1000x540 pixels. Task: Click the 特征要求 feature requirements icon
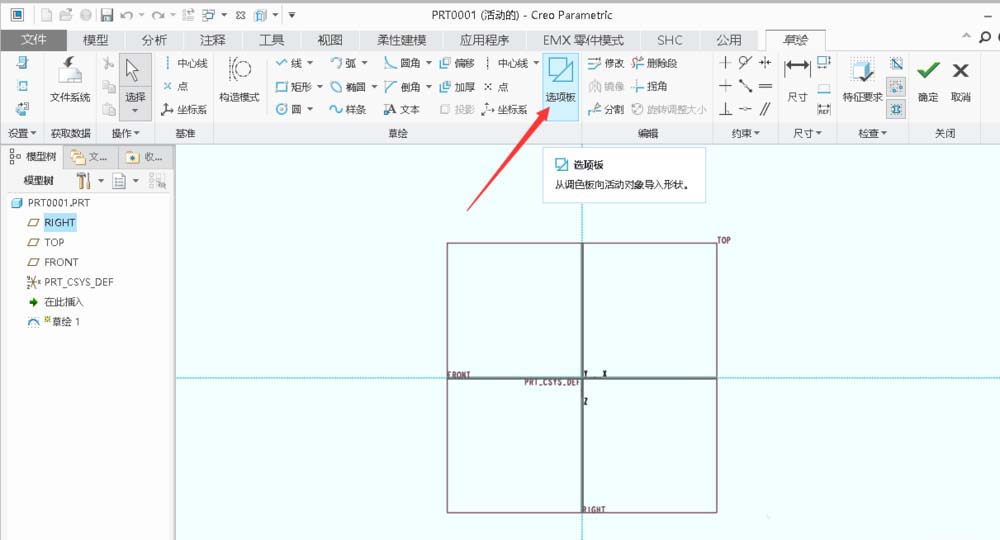[x=862, y=80]
